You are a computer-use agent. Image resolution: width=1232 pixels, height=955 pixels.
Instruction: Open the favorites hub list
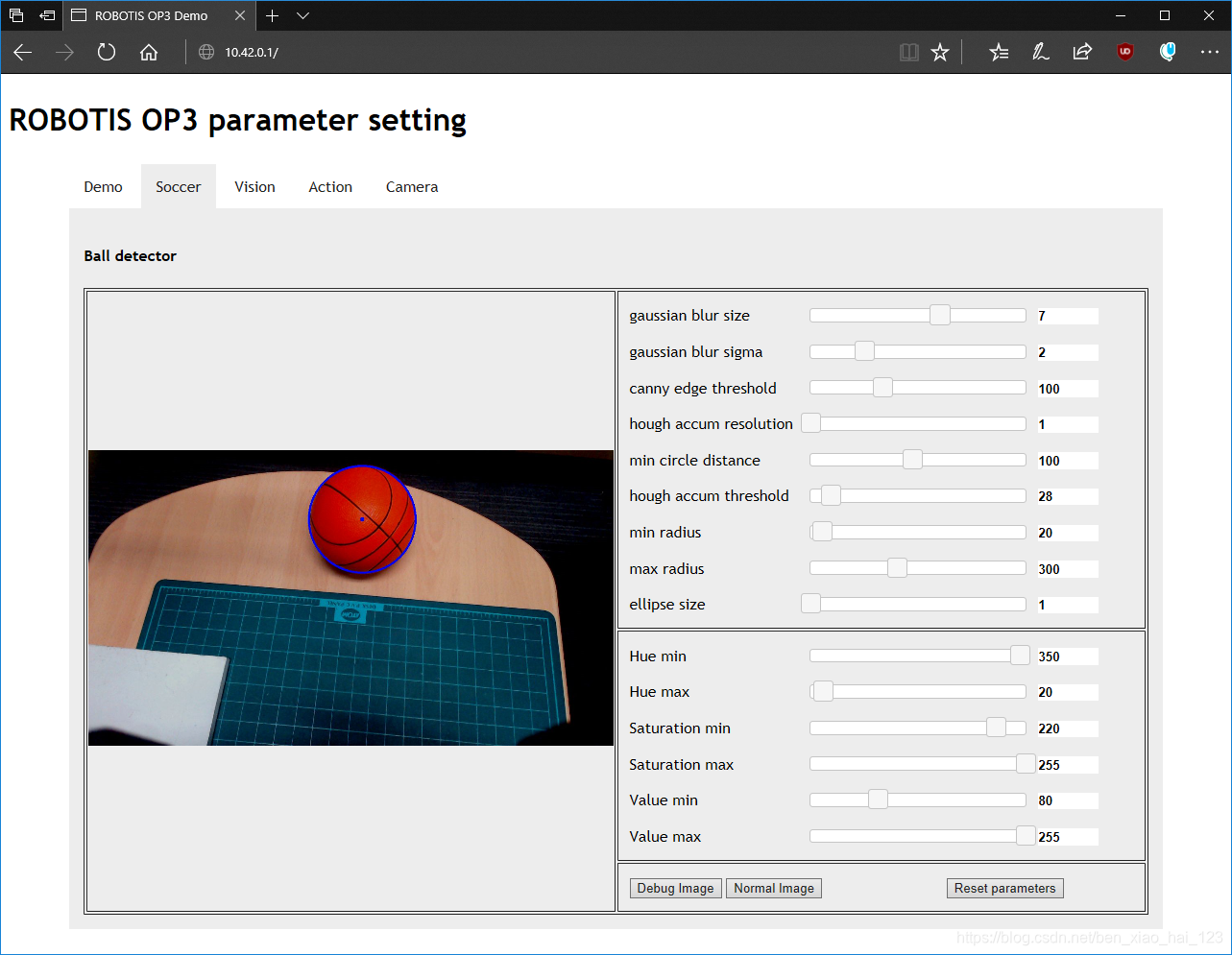[999, 53]
